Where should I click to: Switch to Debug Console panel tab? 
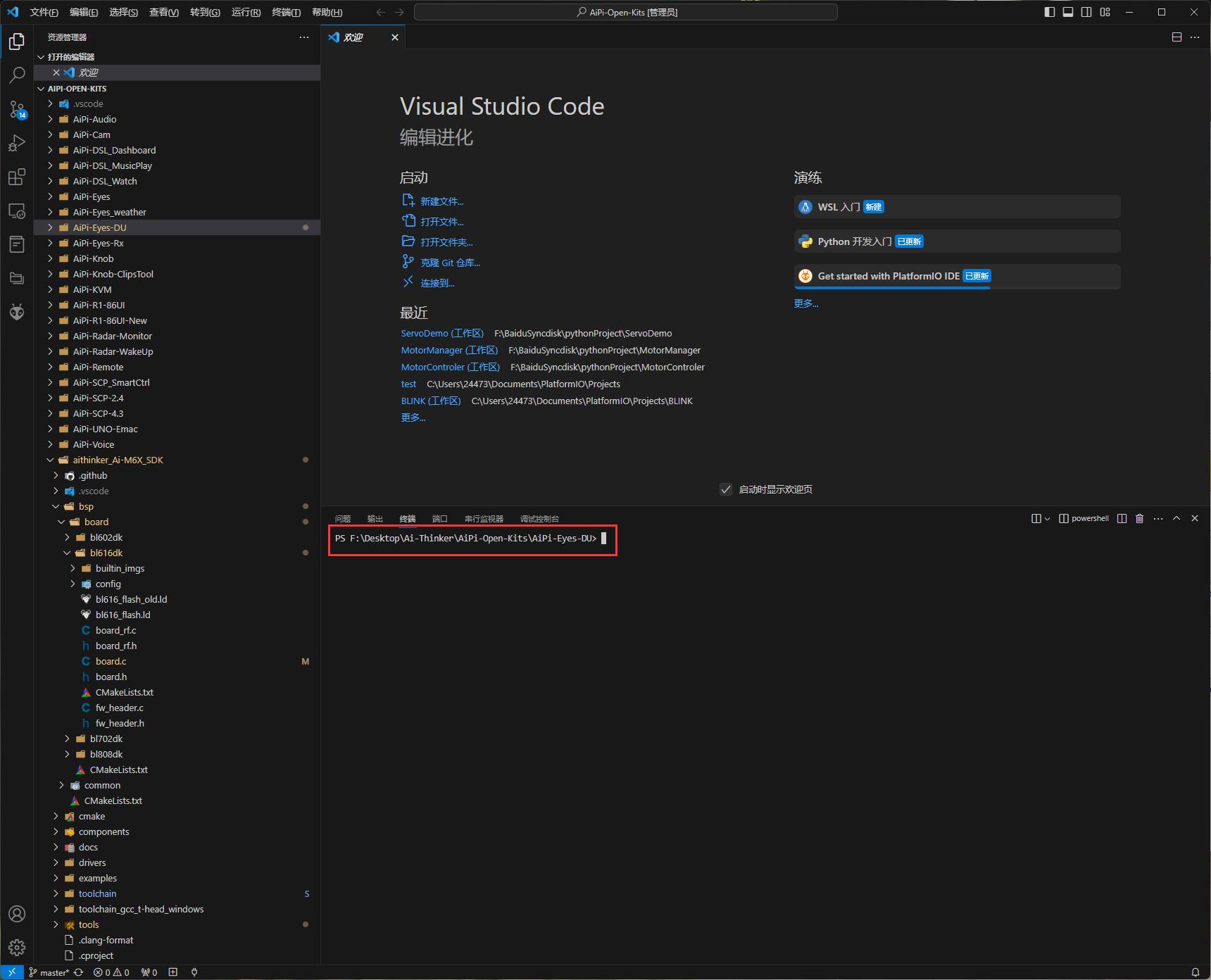click(539, 518)
